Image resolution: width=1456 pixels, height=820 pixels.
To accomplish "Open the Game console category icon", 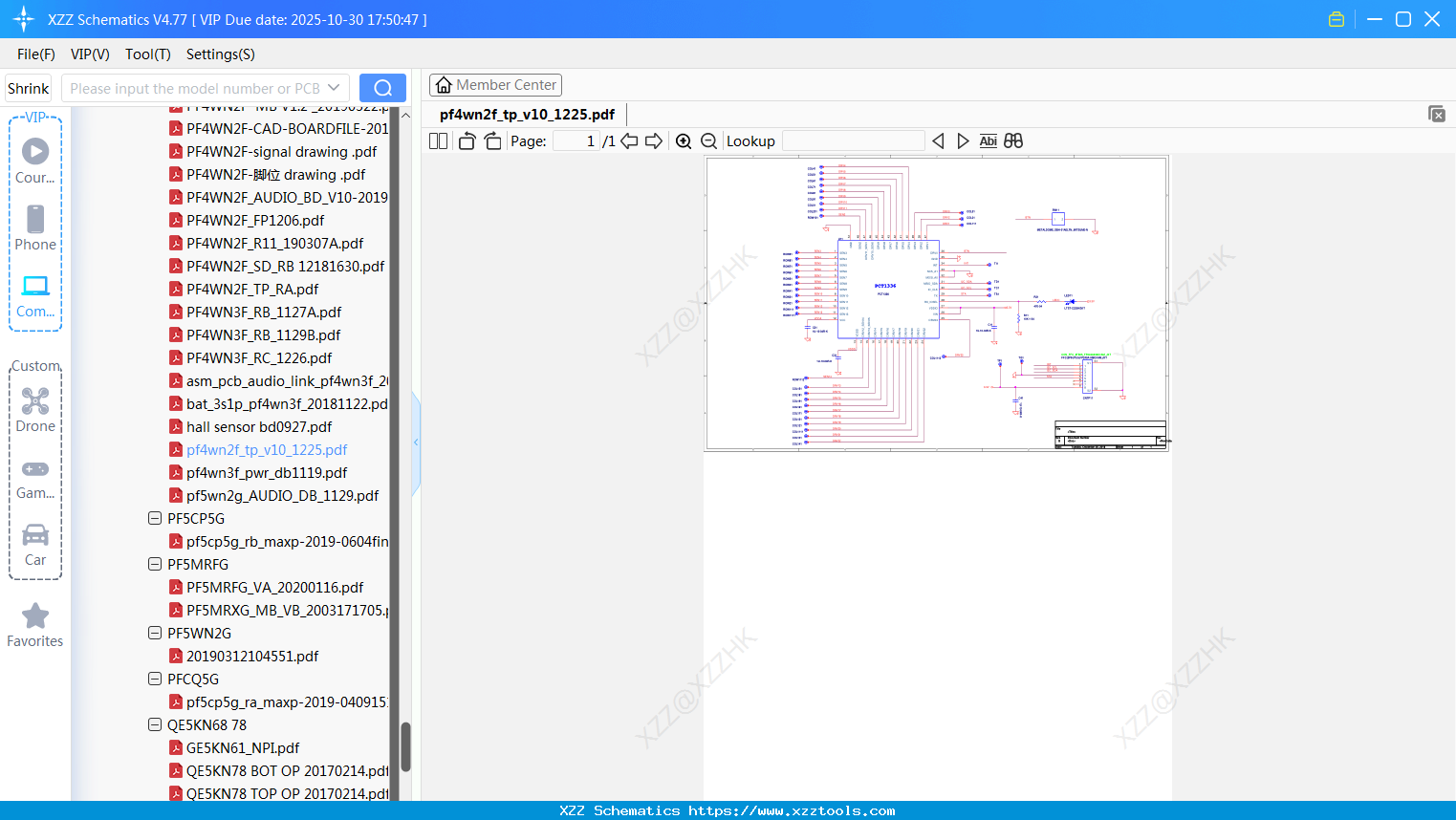I will [35, 478].
